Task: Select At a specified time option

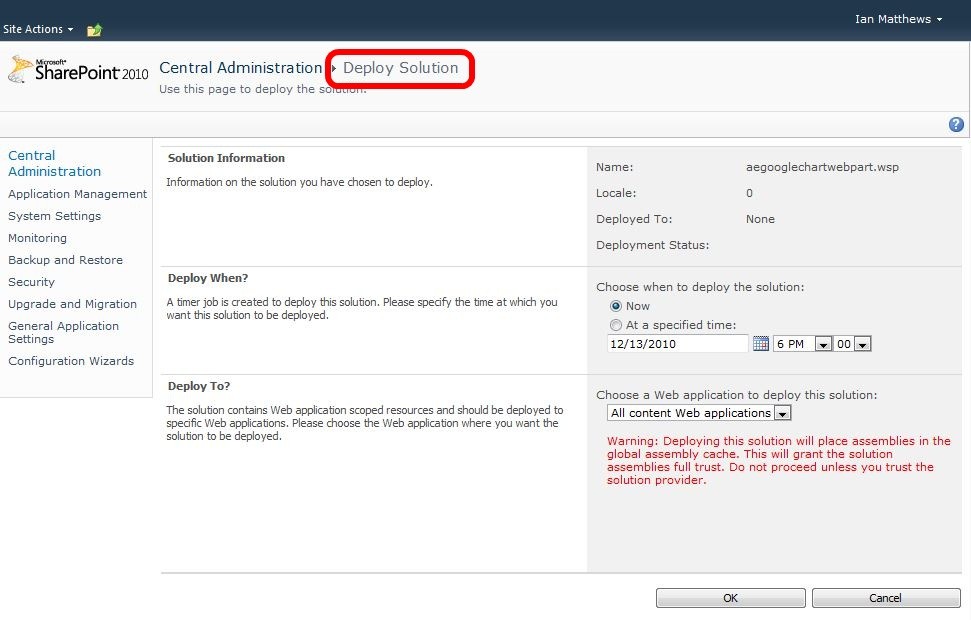Action: click(x=616, y=325)
